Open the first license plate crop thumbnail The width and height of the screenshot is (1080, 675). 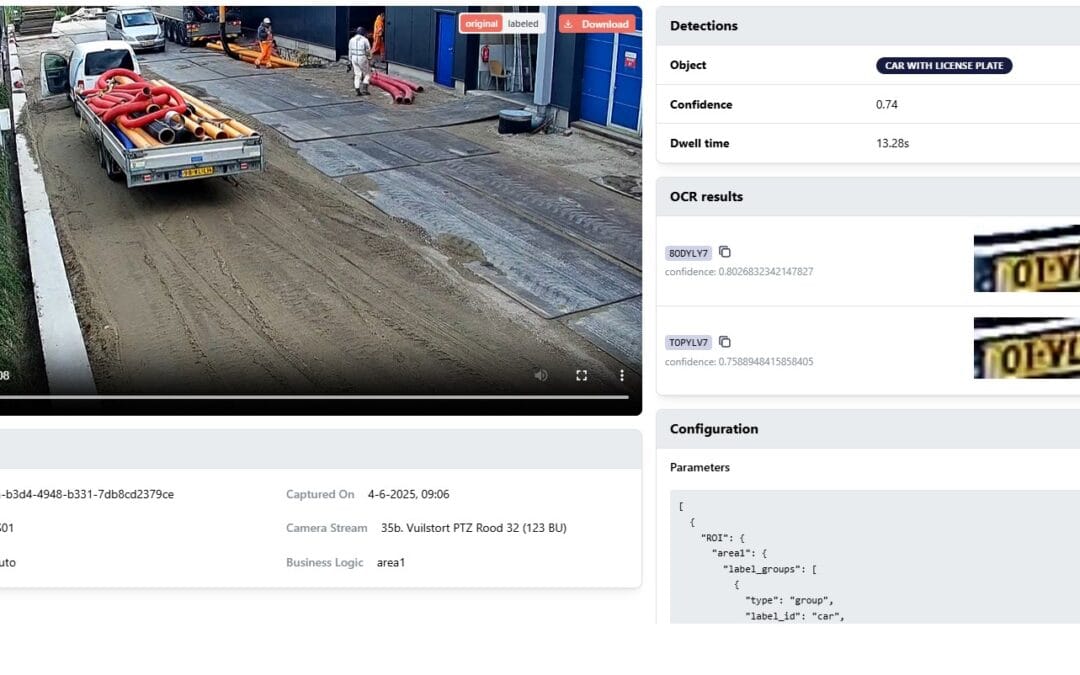coord(1026,258)
